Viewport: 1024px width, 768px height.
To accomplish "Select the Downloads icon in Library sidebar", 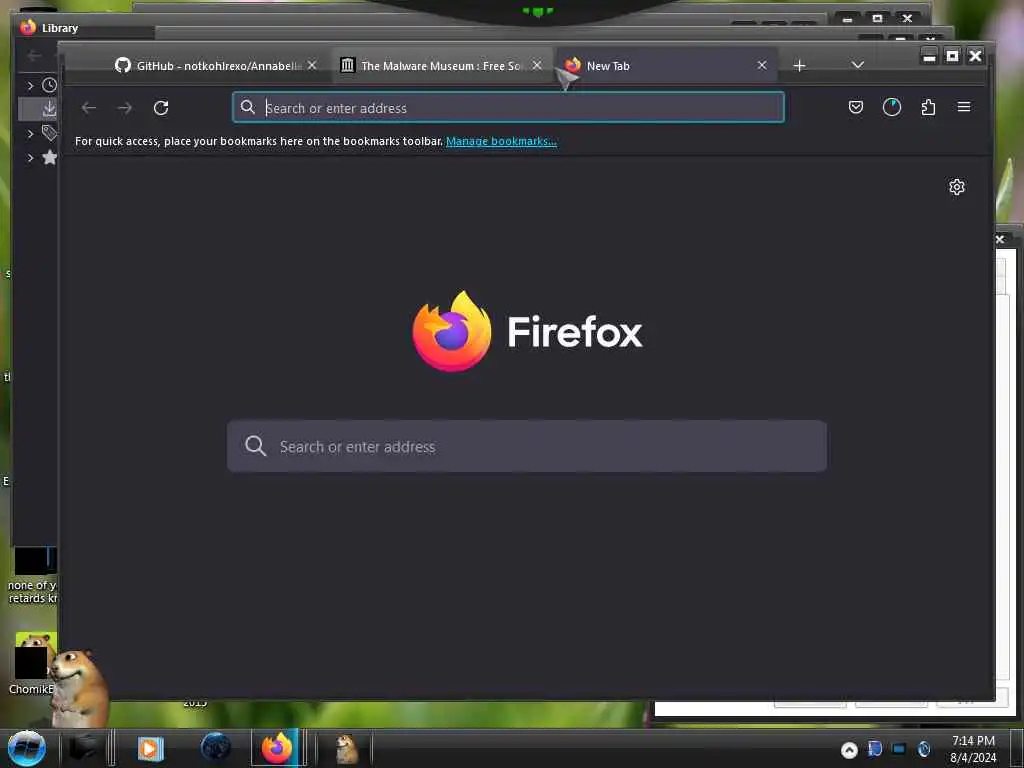I will point(50,109).
